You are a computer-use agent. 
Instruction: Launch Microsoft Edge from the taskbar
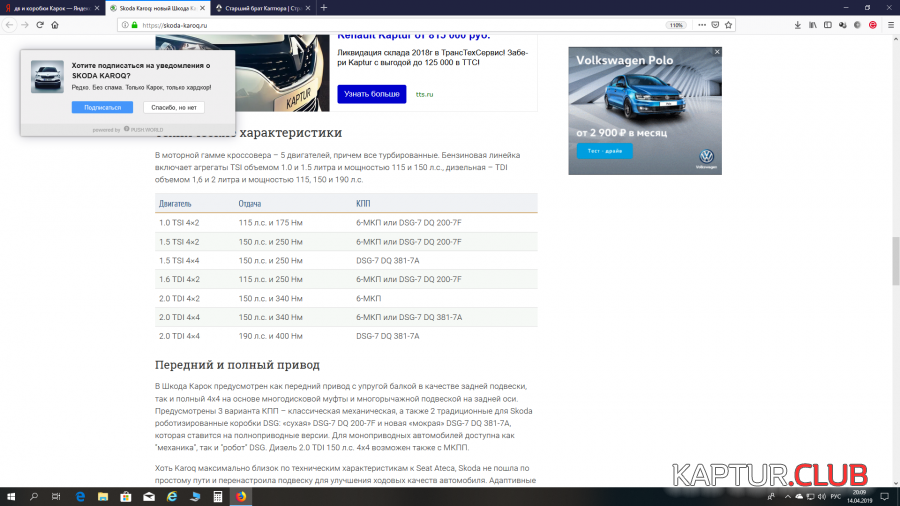[80, 497]
